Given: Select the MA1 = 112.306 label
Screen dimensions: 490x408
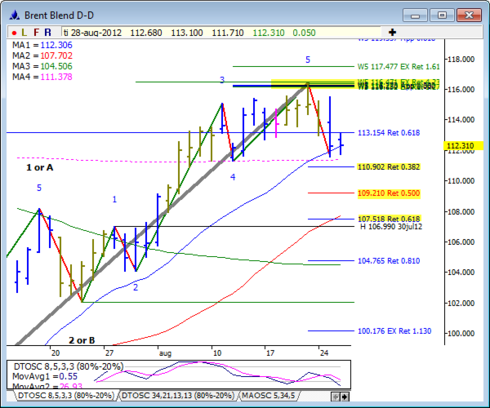Looking at the screenshot, I should [x=42, y=45].
